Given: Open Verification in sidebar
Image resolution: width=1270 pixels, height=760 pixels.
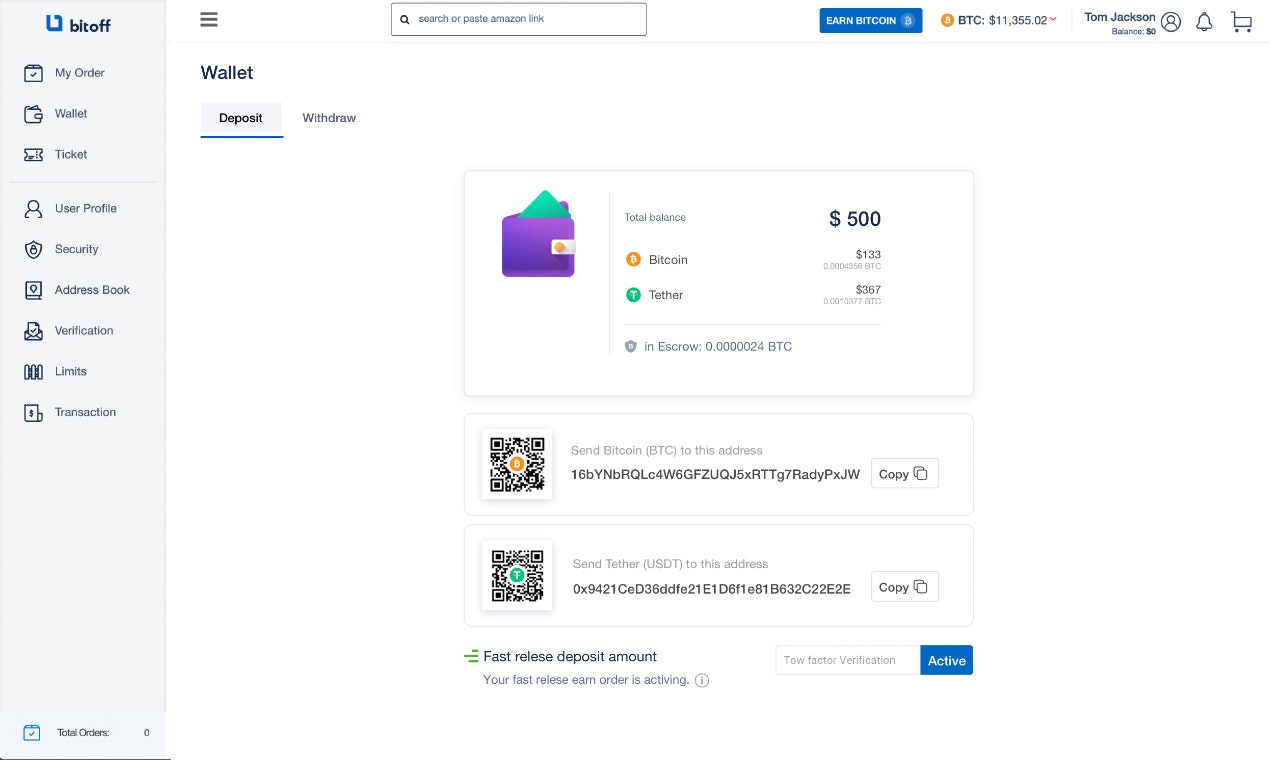Looking at the screenshot, I should click(x=83, y=331).
